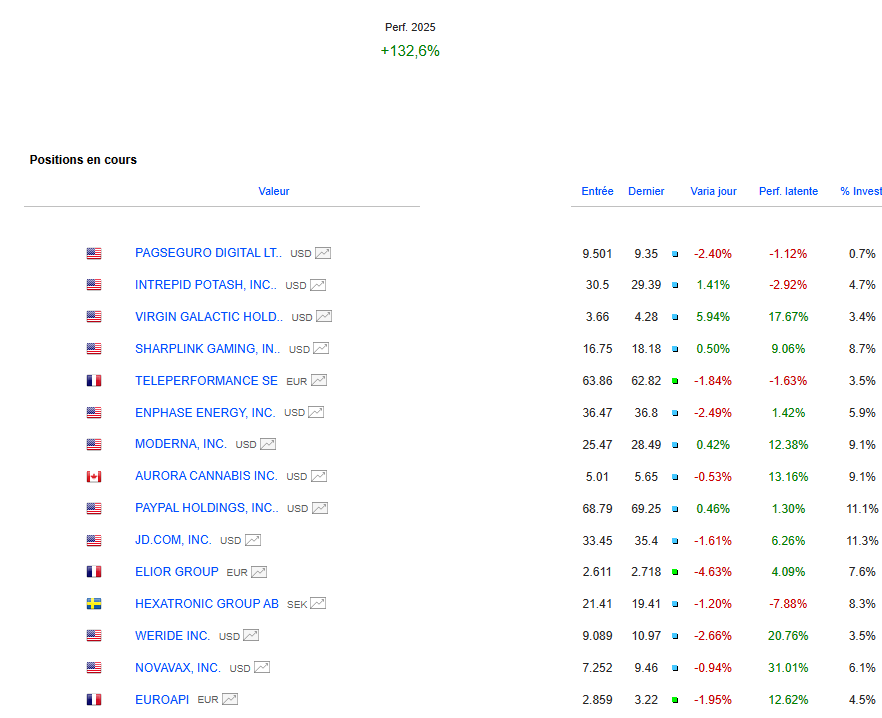Click the Teleperformance SE chart icon

319,381
